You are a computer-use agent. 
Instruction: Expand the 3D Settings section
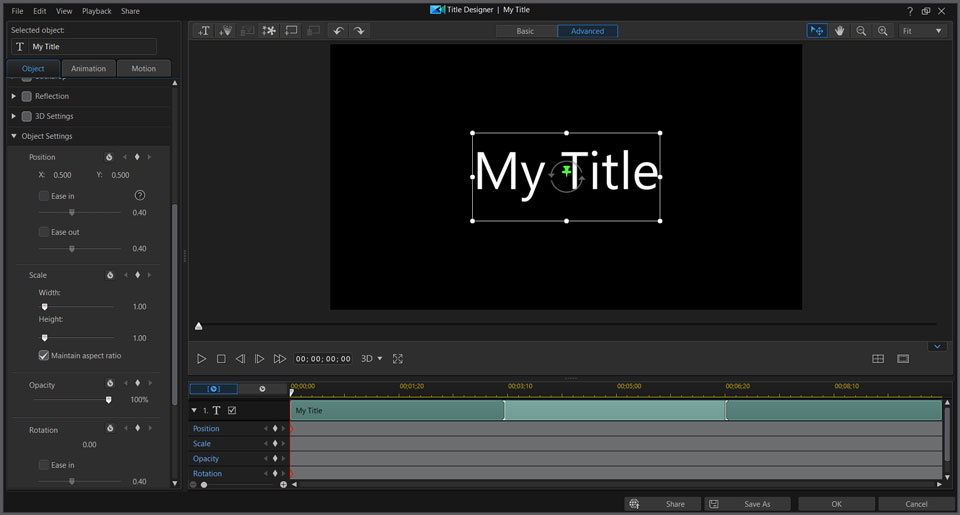point(14,116)
